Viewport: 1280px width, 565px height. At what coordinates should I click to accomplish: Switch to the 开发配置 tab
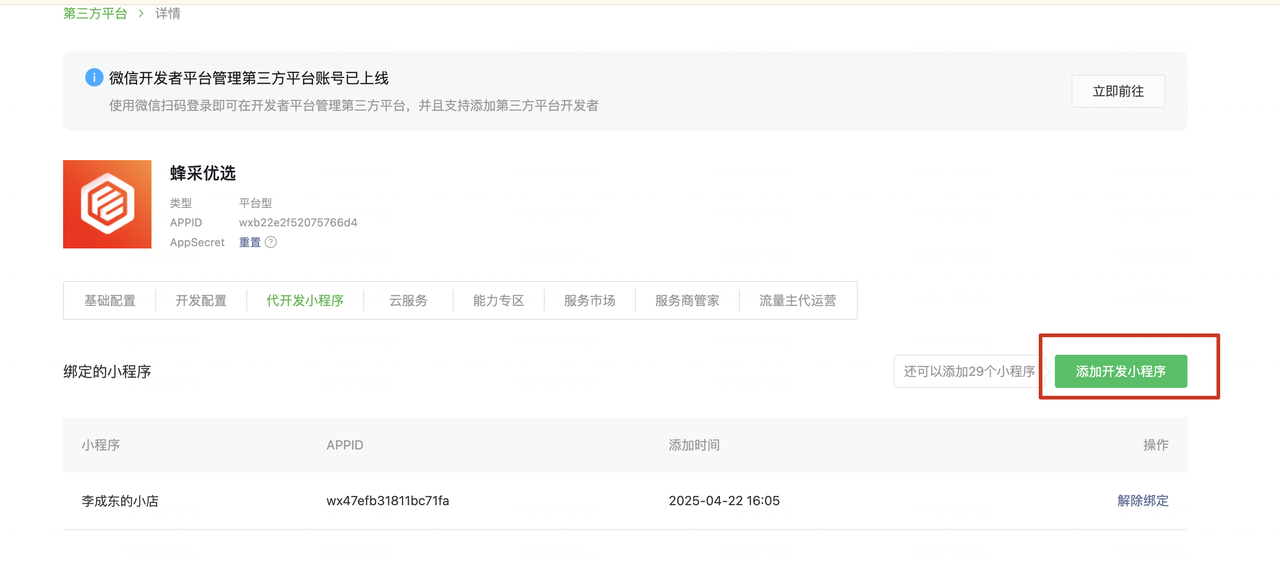point(201,300)
